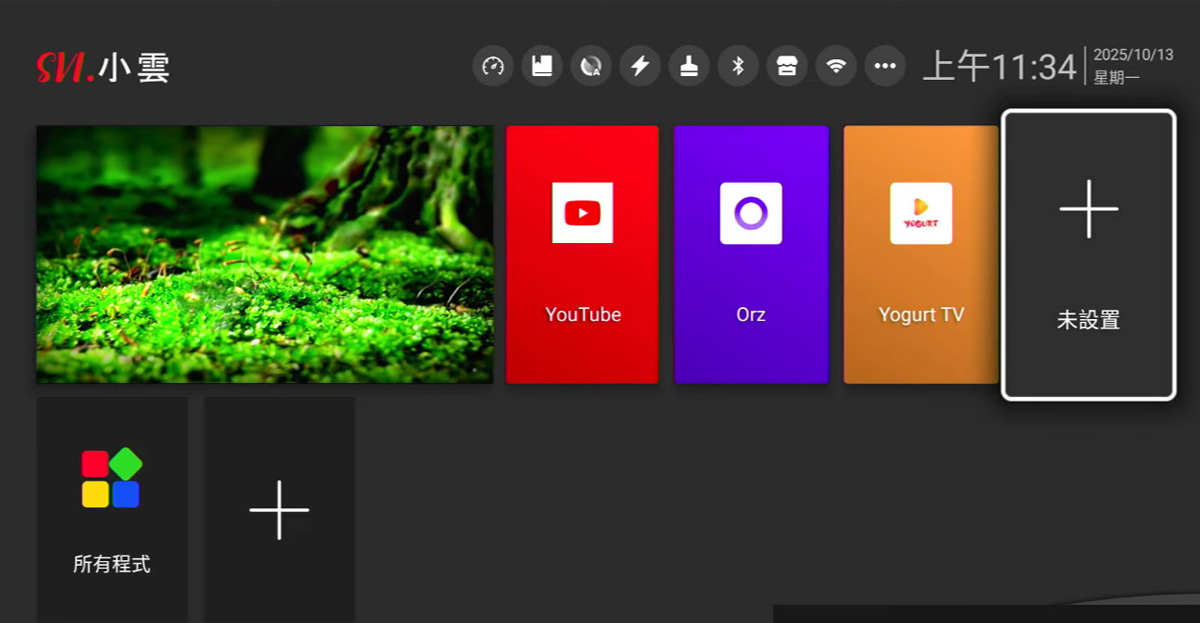Click the YouTube play logo icon
Screen dimensions: 1200x623
click(x=582, y=213)
